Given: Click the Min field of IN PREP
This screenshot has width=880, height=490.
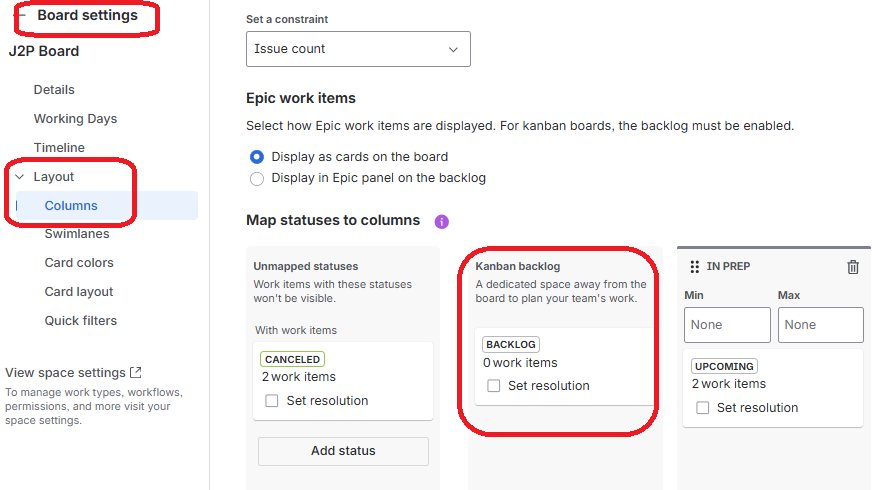Looking at the screenshot, I should (x=727, y=325).
